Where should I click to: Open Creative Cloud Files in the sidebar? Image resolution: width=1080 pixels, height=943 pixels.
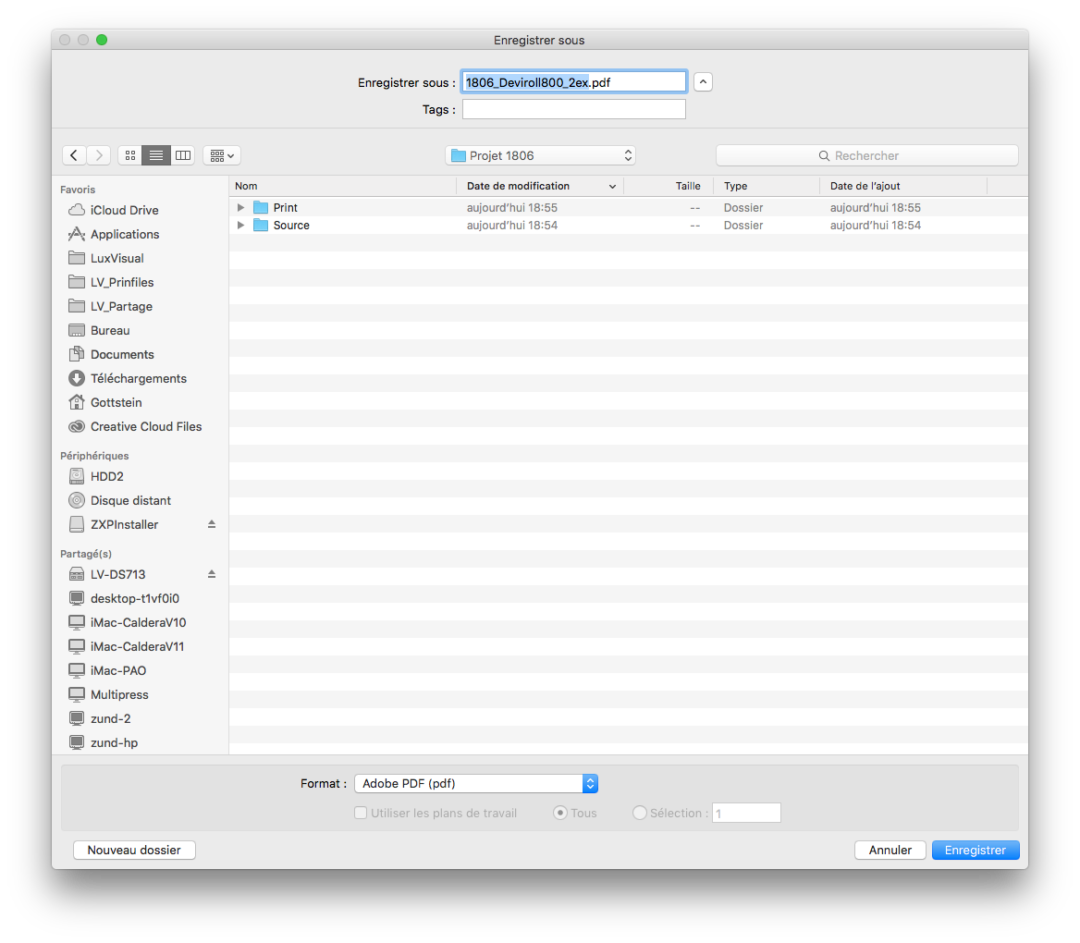click(x=146, y=426)
